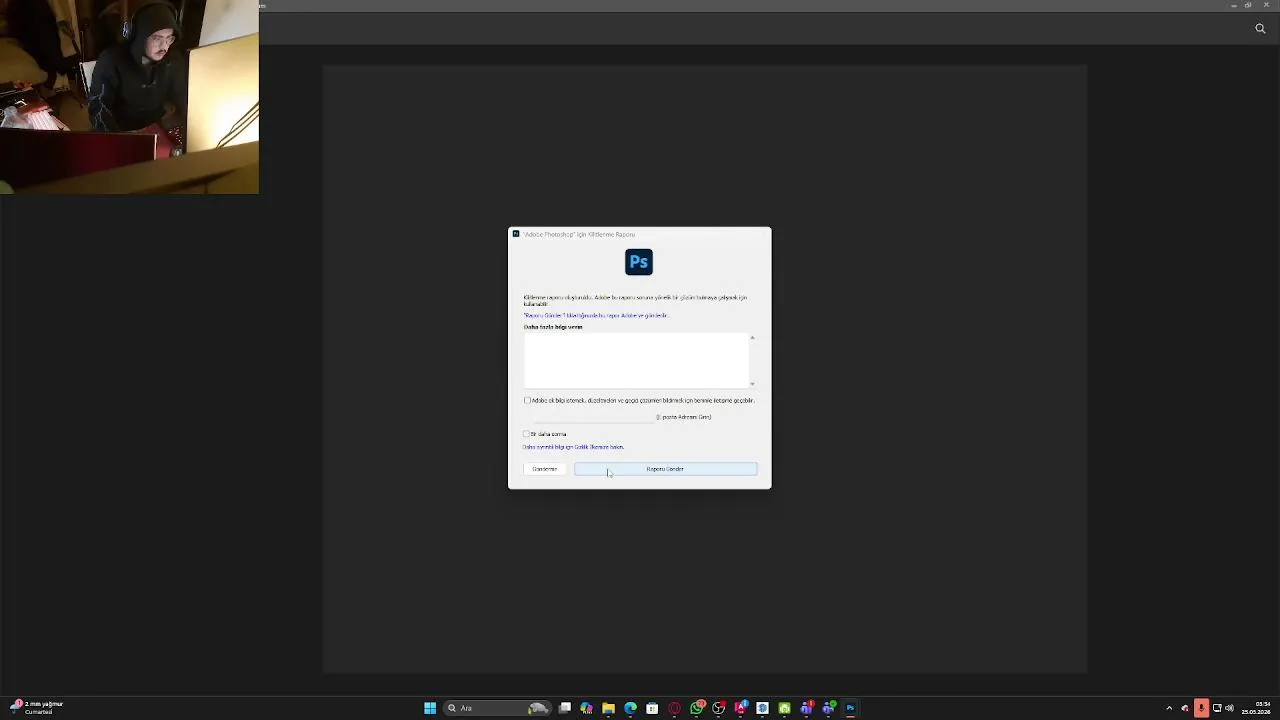The height and width of the screenshot is (720, 1280).
Task: Open the Opera browser taskbar icon
Action: [674, 708]
